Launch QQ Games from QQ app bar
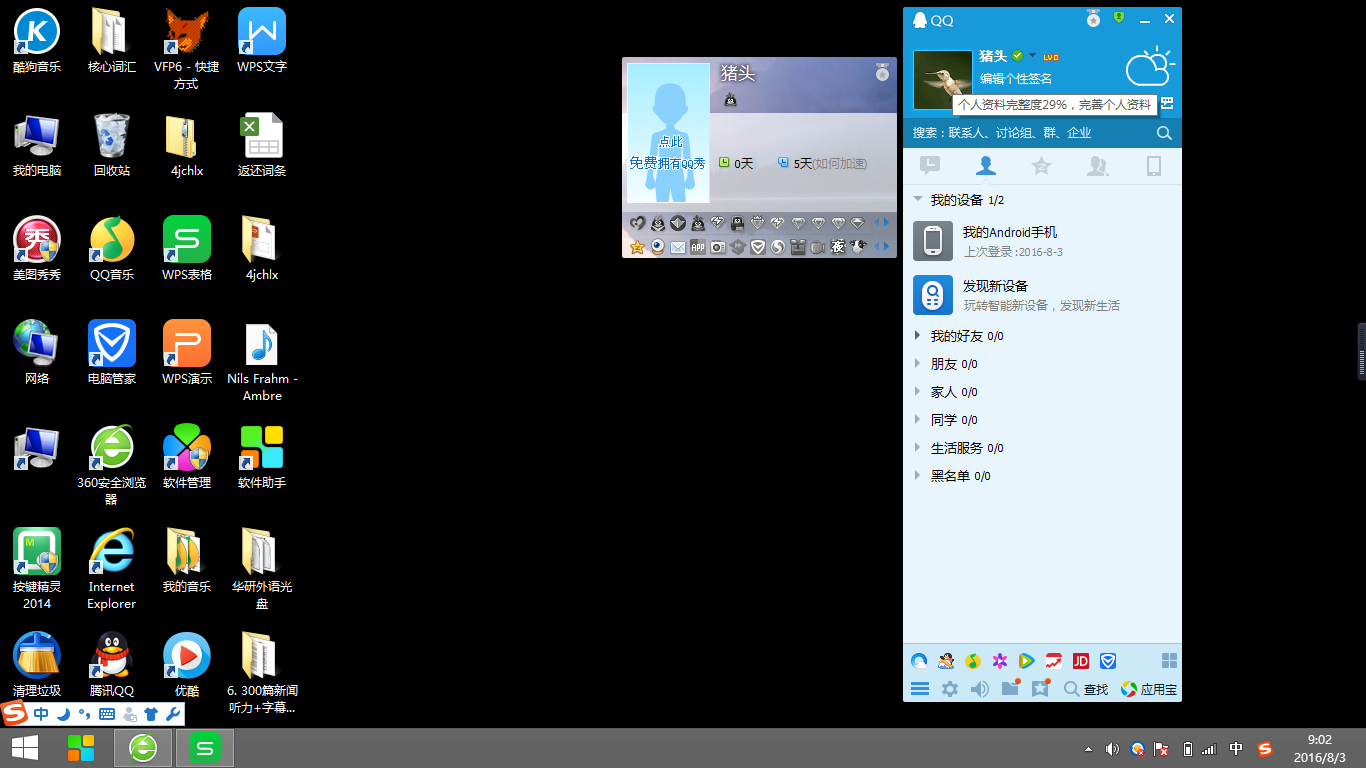The width and height of the screenshot is (1366, 768). pos(946,661)
